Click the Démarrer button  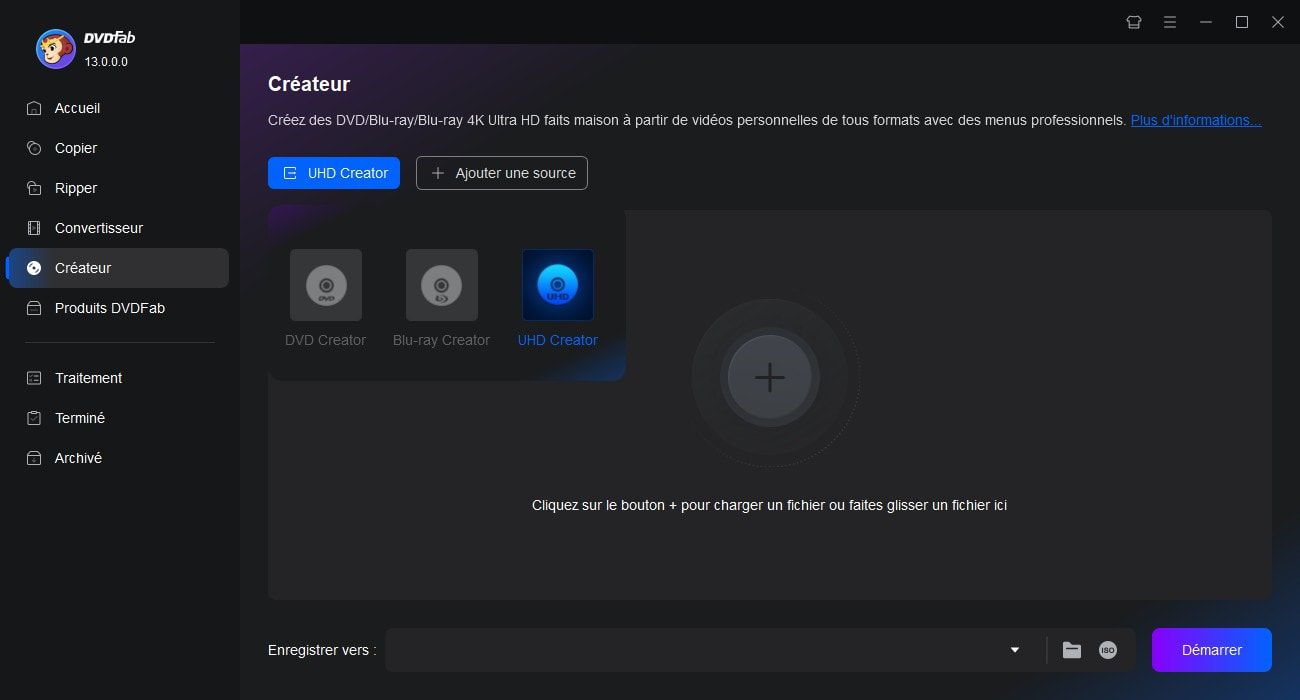(1212, 650)
